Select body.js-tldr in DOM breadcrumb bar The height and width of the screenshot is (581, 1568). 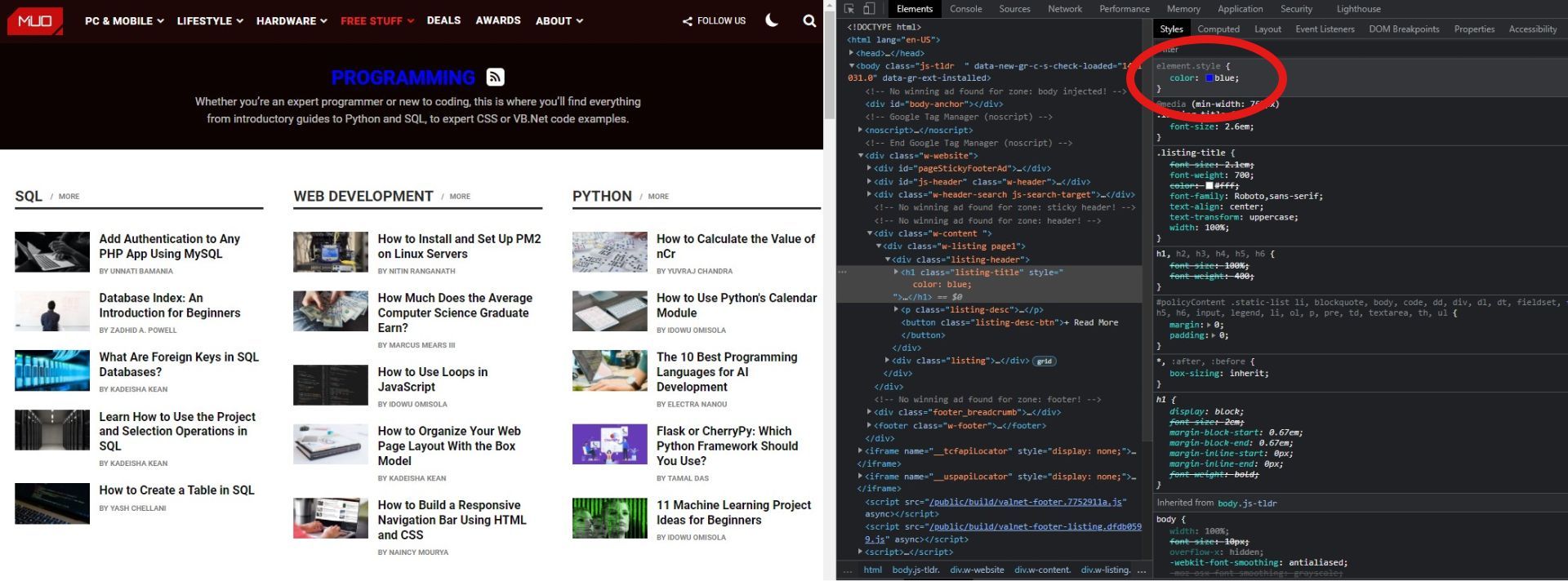point(915,570)
